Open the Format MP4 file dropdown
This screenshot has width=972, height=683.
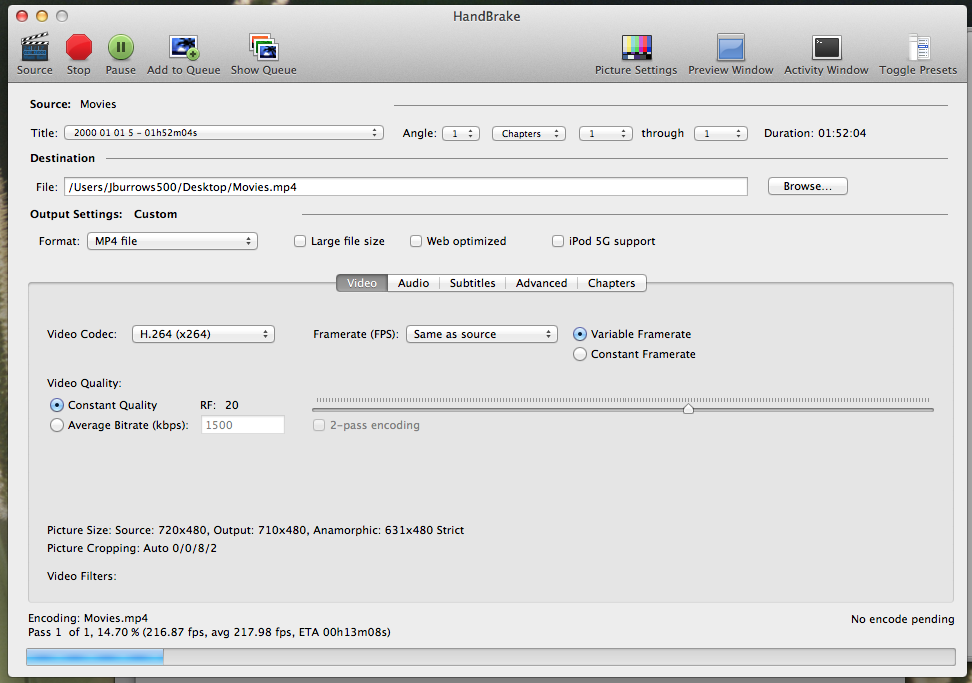[172, 241]
